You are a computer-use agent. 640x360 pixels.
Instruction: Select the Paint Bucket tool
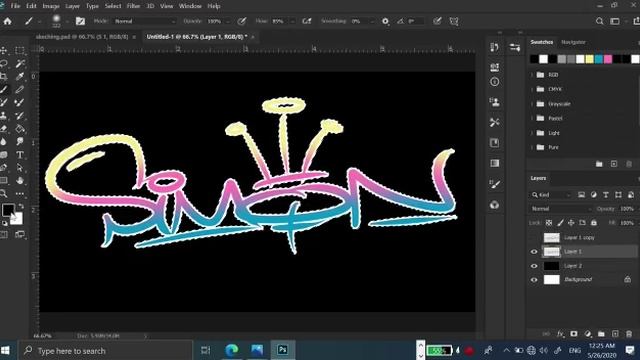pos(20,129)
